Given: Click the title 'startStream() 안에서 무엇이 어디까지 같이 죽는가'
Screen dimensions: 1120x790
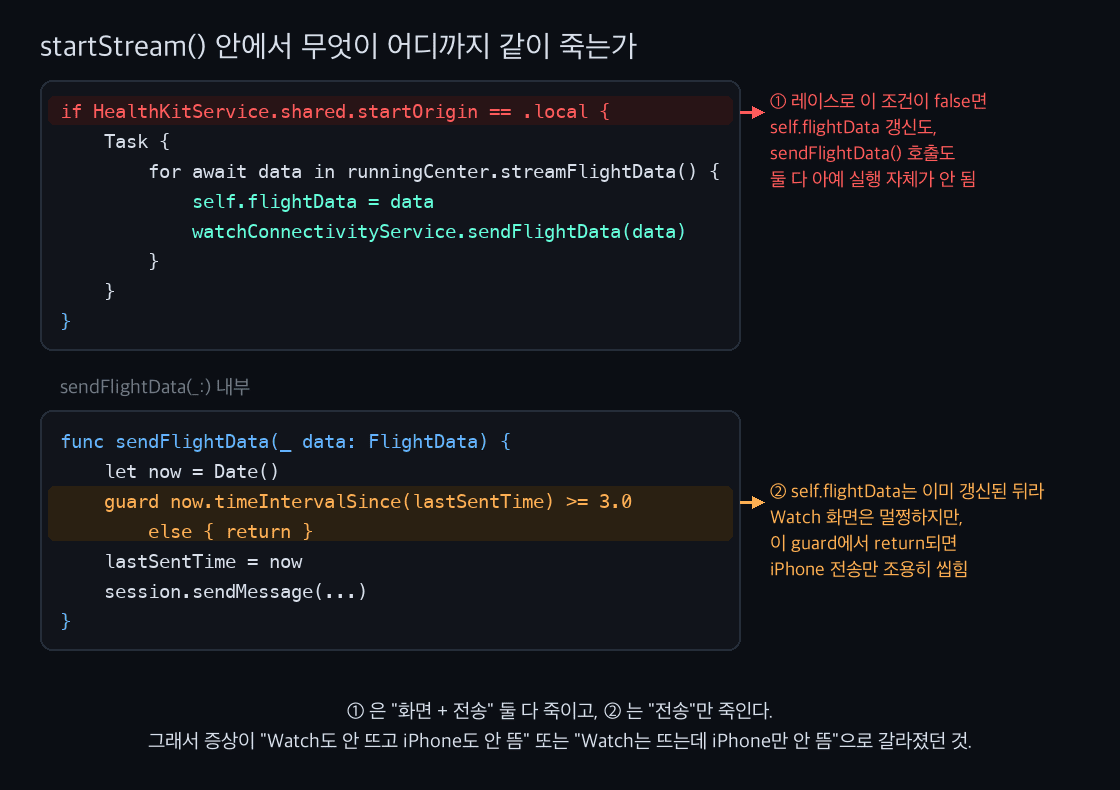Looking at the screenshot, I should tap(338, 46).
